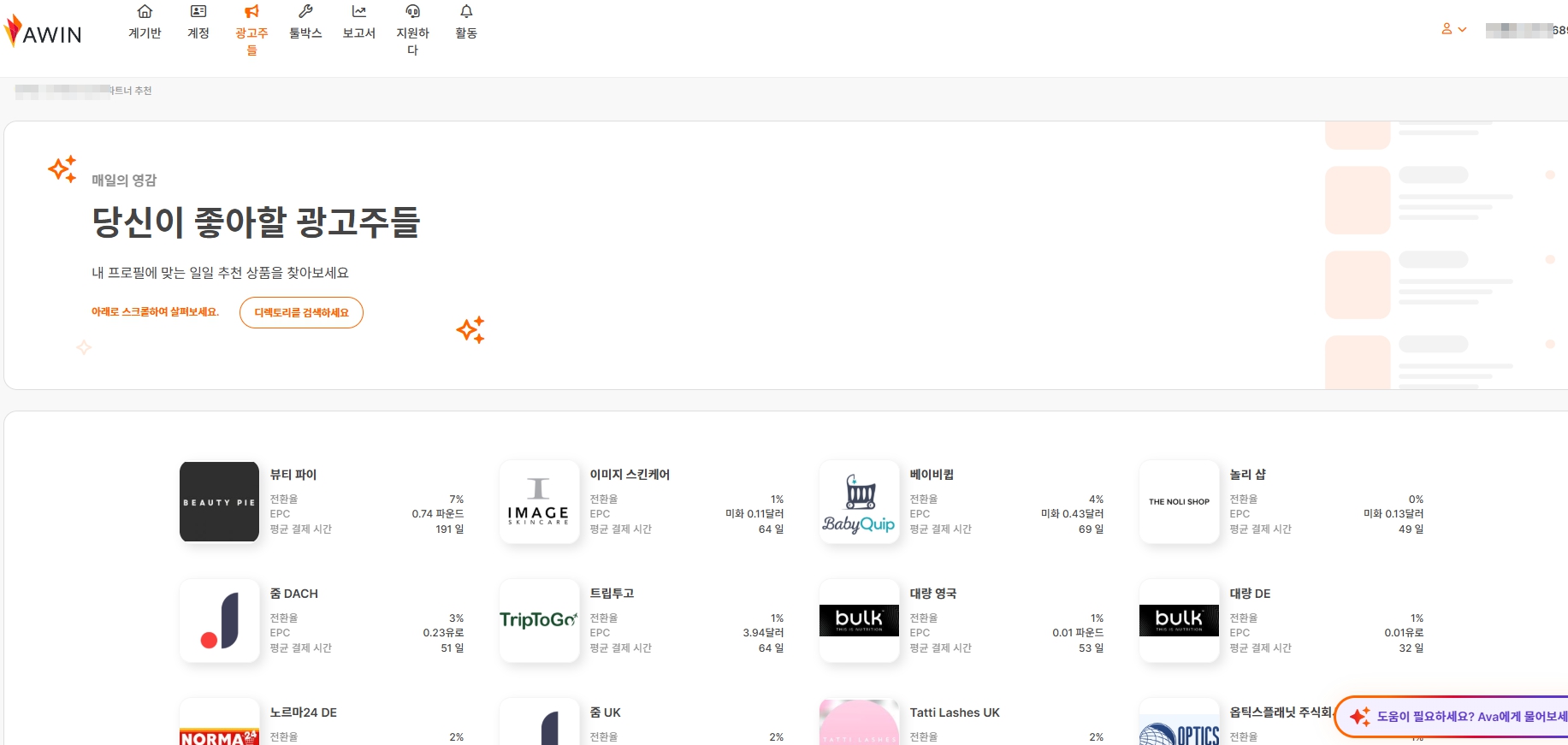Click the 0.74 파운드 EPC value

[x=438, y=514]
